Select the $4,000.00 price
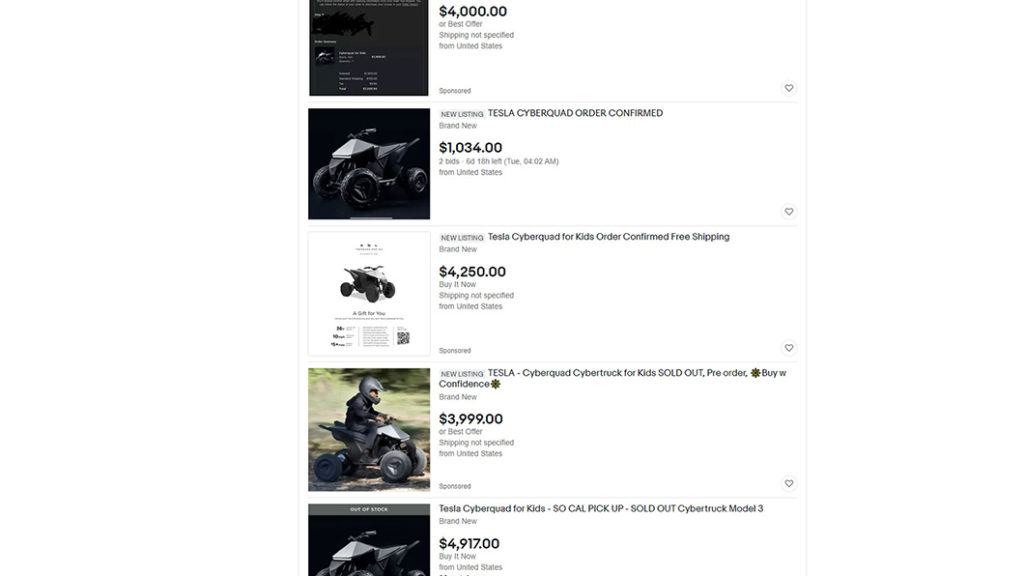Viewport: 1024px width, 576px height. [x=473, y=12]
